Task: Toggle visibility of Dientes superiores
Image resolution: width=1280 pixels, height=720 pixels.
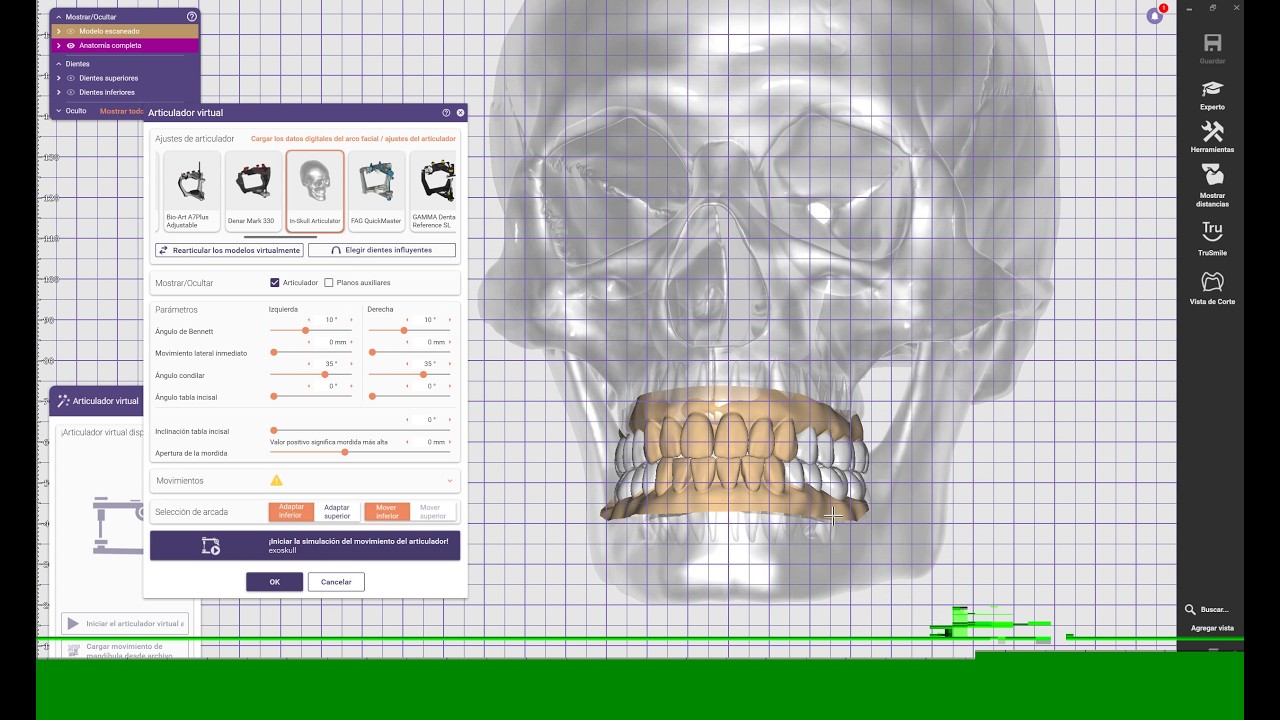Action: 71,78
